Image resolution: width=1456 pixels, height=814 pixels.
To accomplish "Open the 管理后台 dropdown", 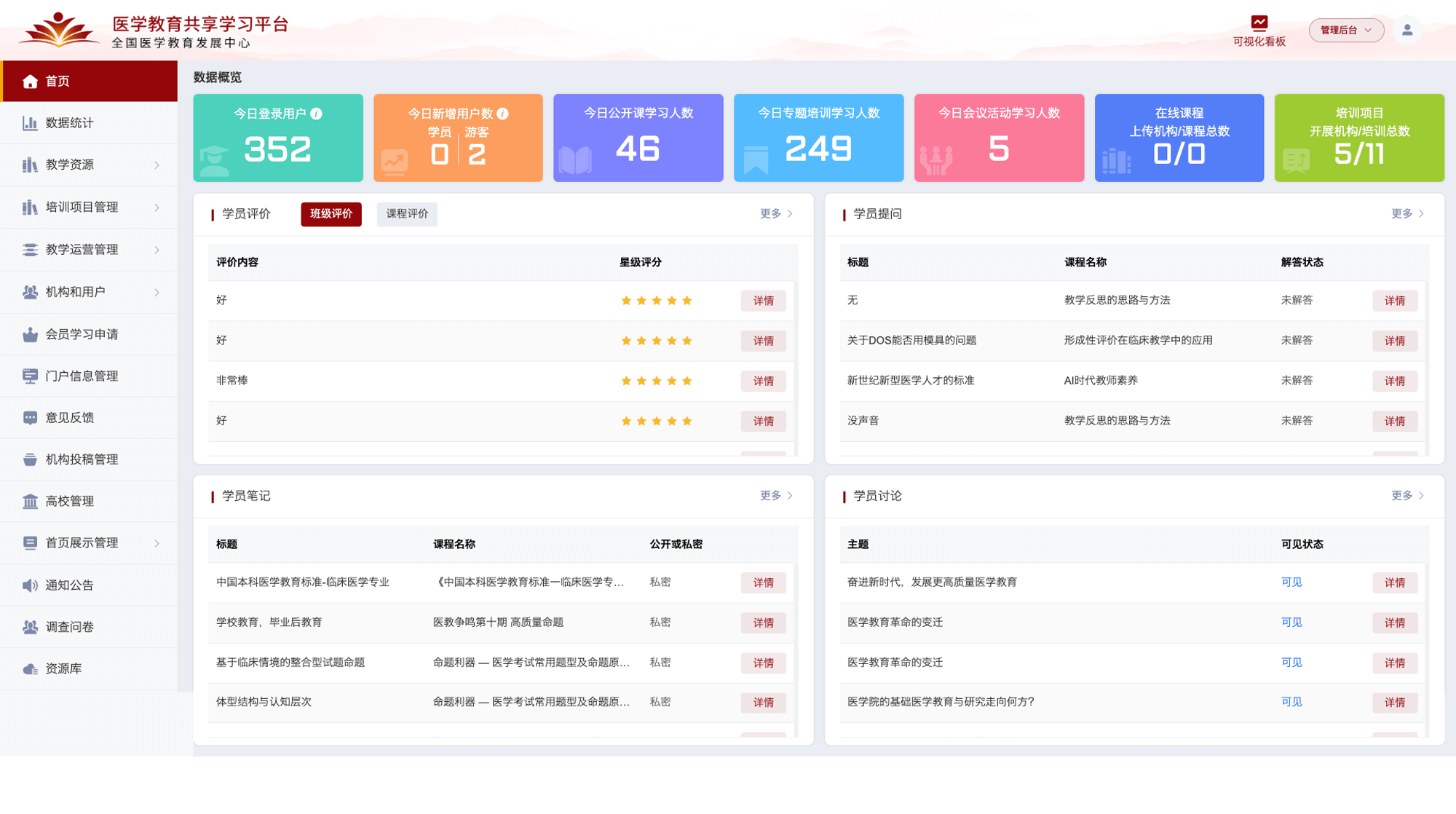I will [x=1345, y=30].
